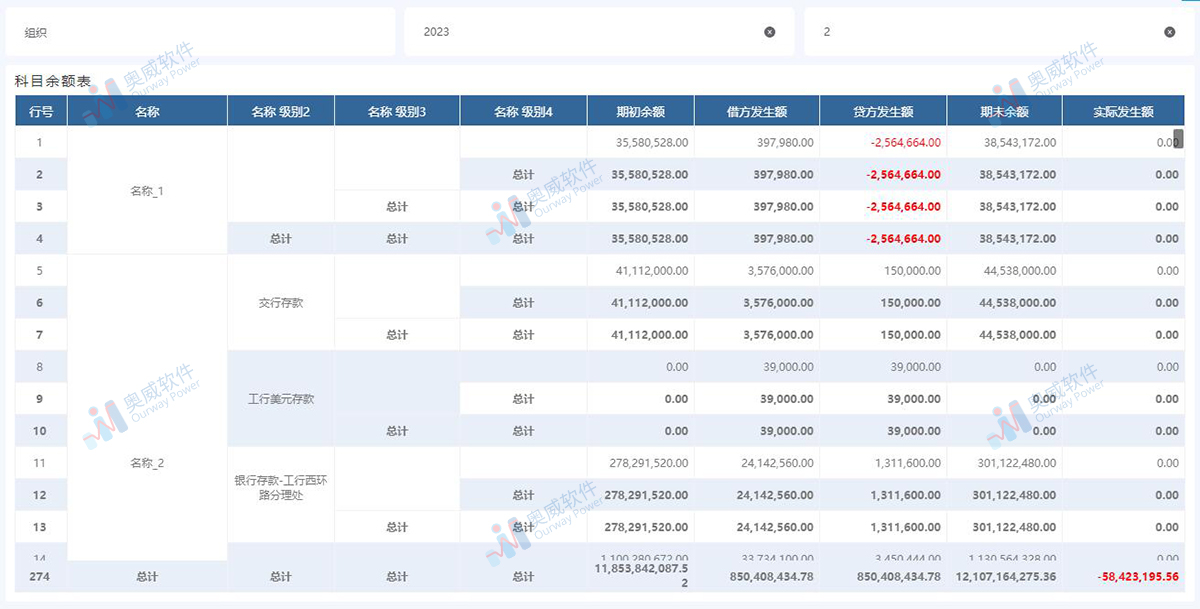Clear the month filter value 2

tap(1170, 32)
